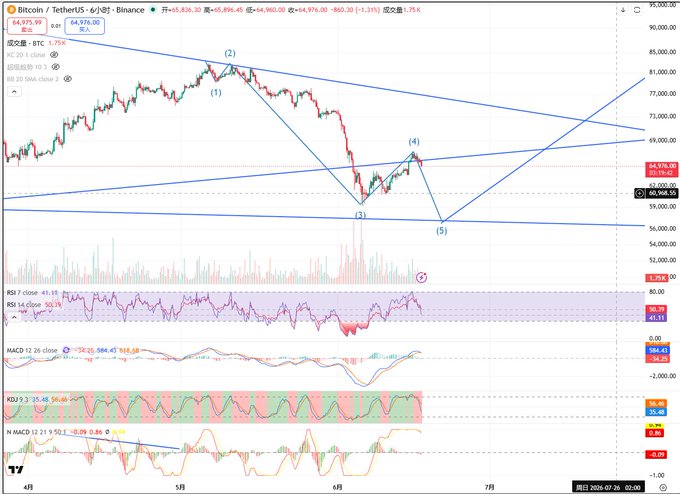
Task: Click the 收=64,976.00 close value
Action: (x=307, y=10)
